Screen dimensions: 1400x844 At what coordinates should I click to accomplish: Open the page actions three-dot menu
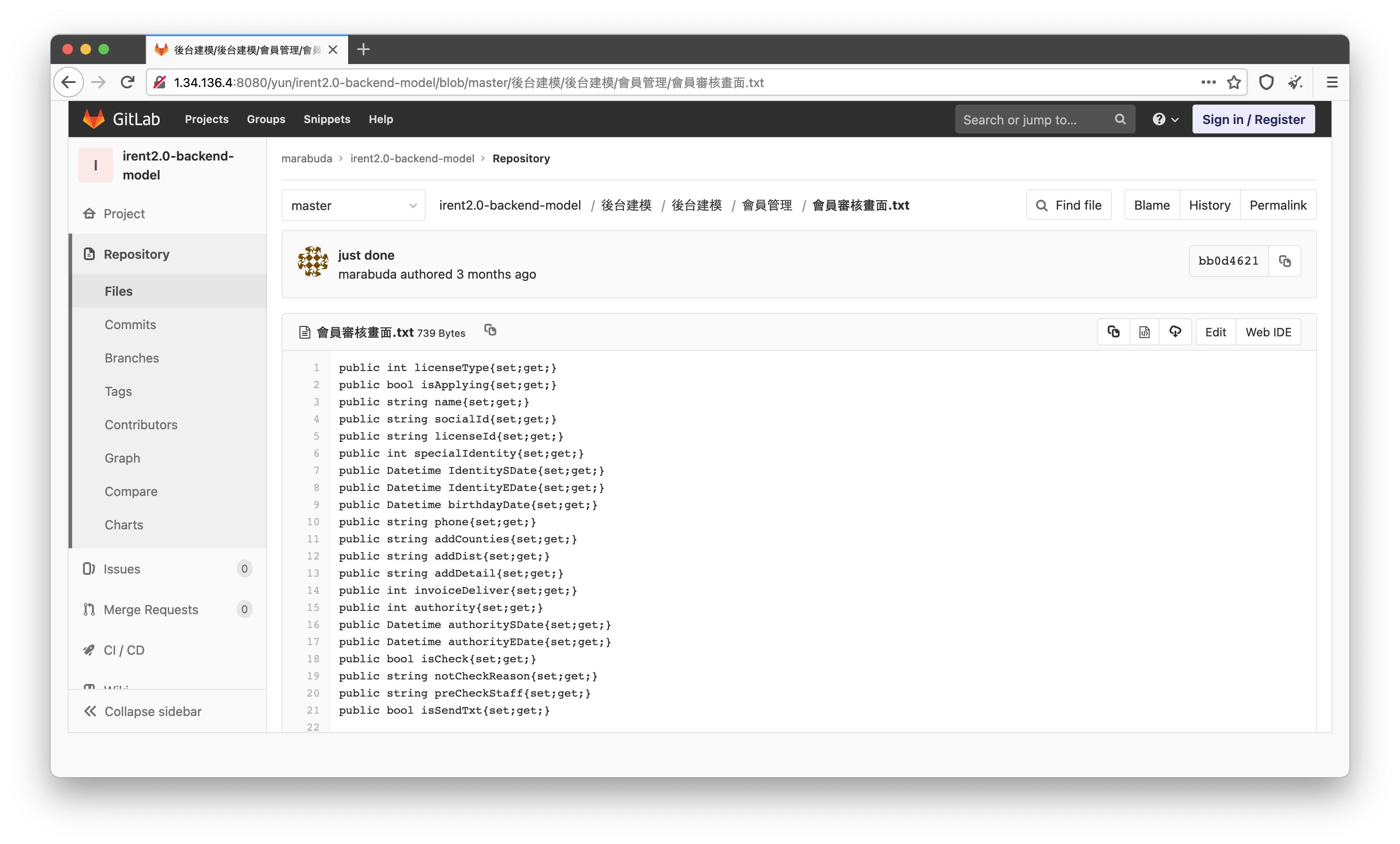tap(1208, 83)
